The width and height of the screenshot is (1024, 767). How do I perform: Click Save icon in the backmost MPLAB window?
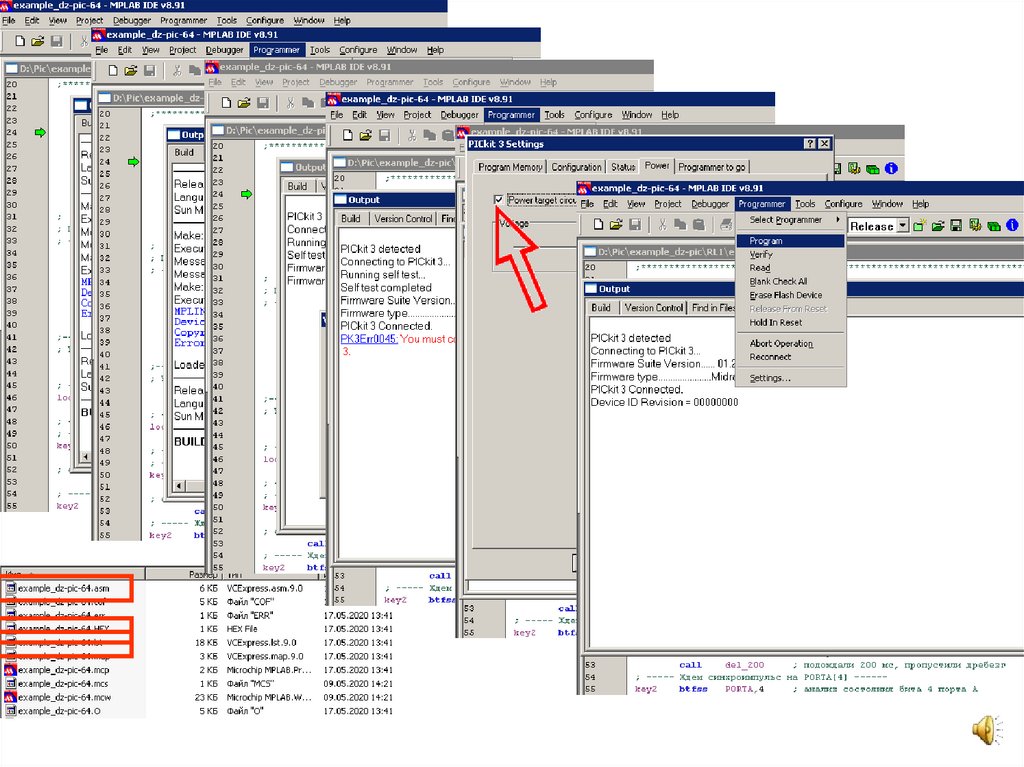pyautogui.click(x=56, y=41)
